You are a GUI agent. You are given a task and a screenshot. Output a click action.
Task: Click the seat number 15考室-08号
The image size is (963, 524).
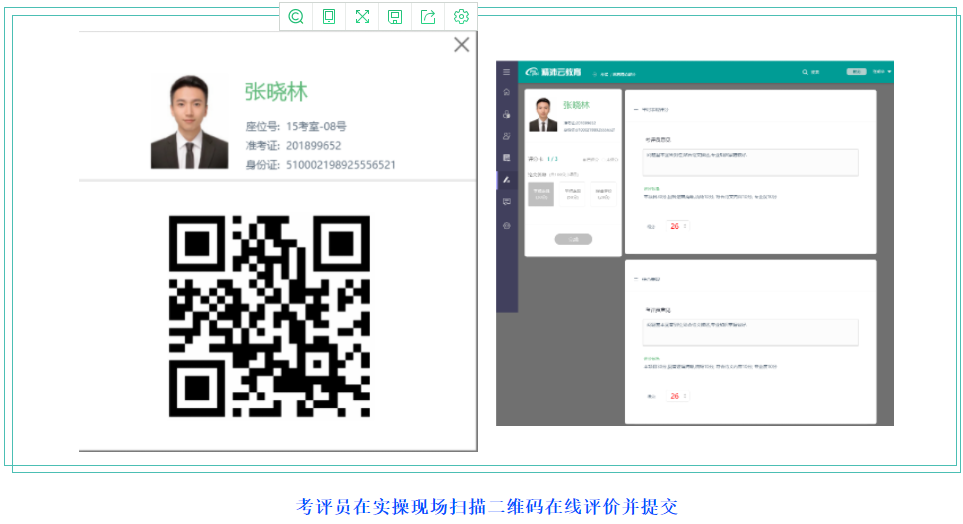(316, 127)
